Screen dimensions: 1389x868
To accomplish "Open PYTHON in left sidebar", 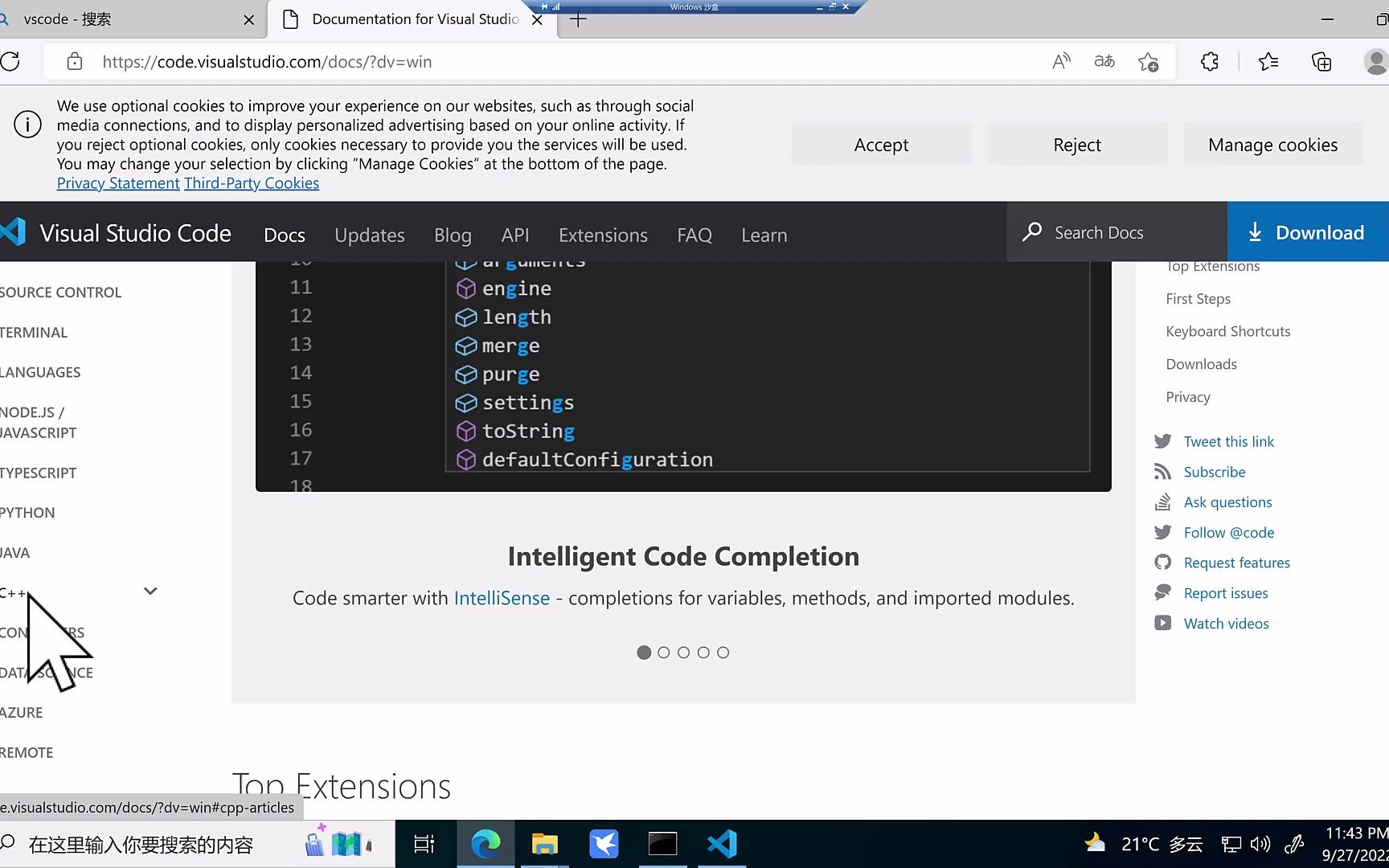I will point(27,513).
